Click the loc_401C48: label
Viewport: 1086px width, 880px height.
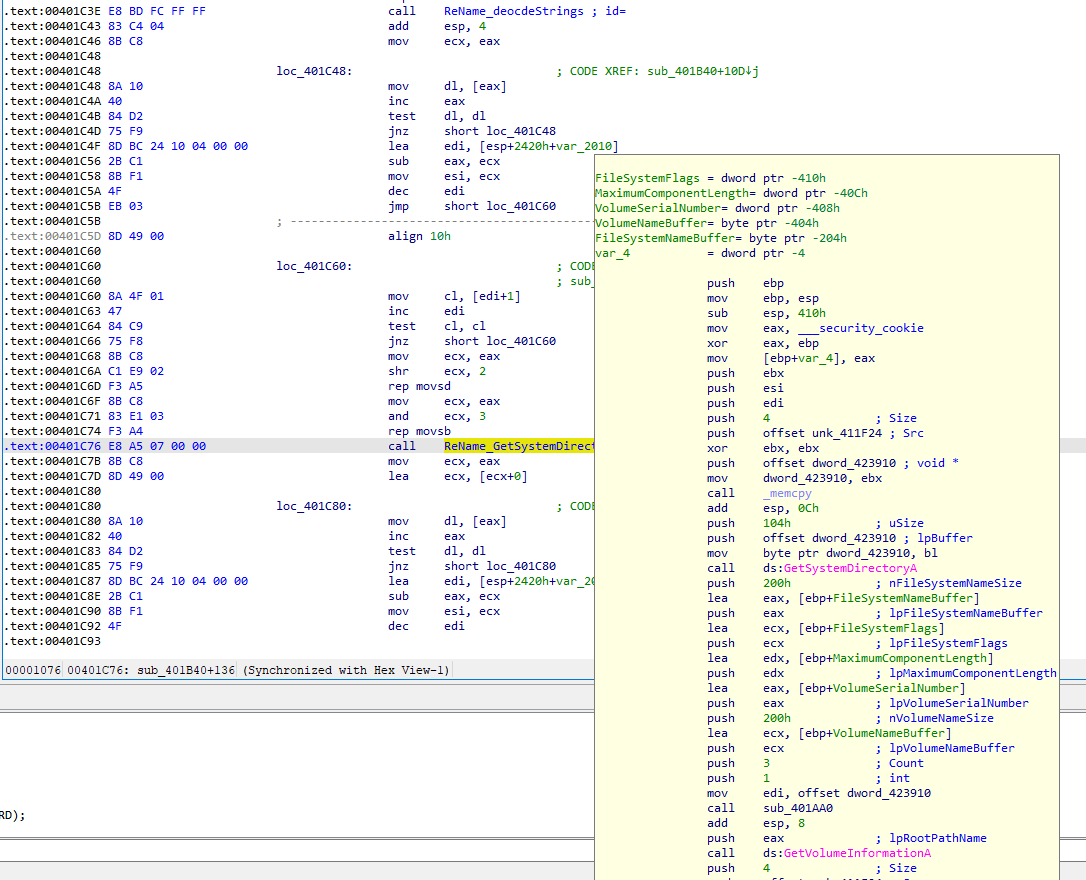(x=314, y=71)
